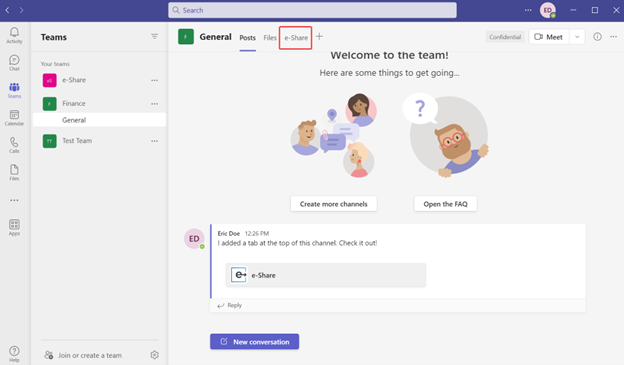The height and width of the screenshot is (365, 624).
Task: Open the Calendar view
Action: (x=14, y=118)
